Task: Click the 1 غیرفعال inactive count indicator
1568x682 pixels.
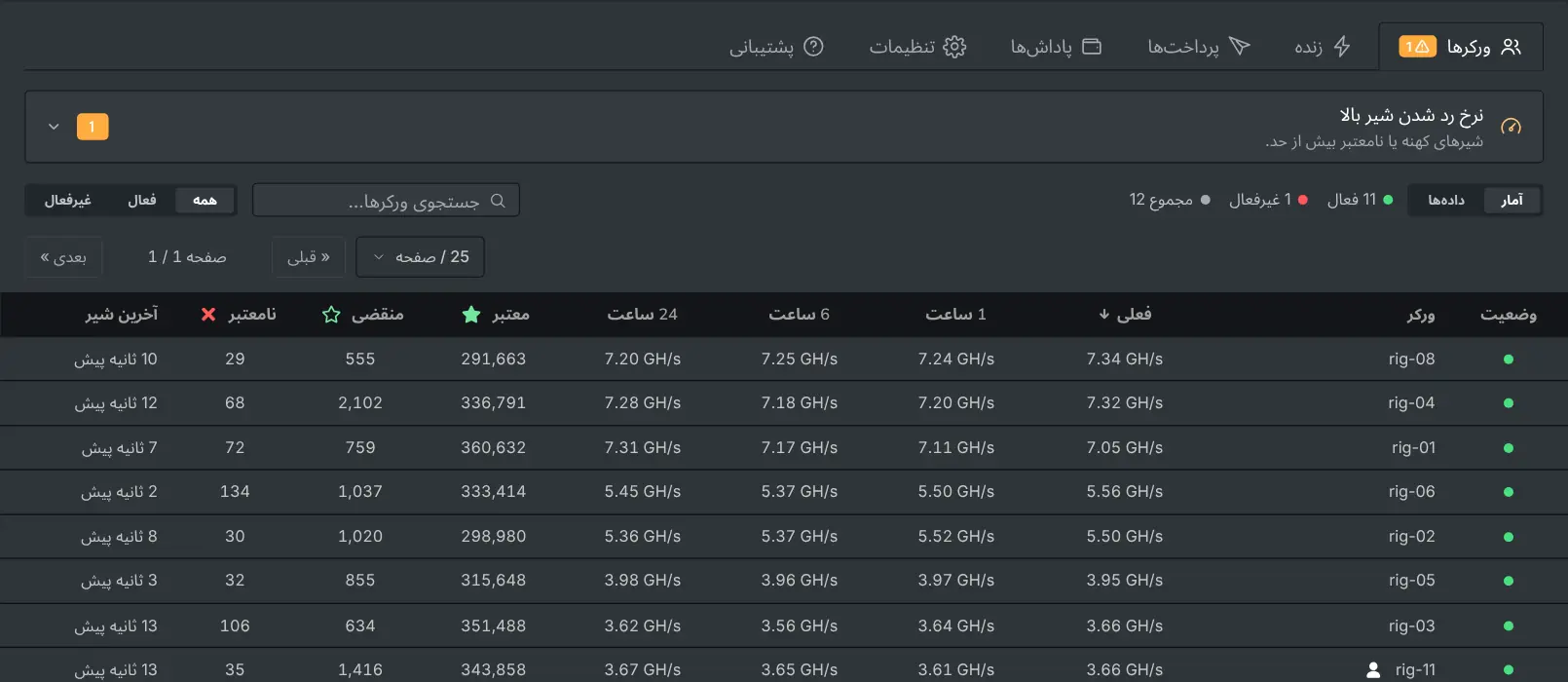Action: 1268,200
